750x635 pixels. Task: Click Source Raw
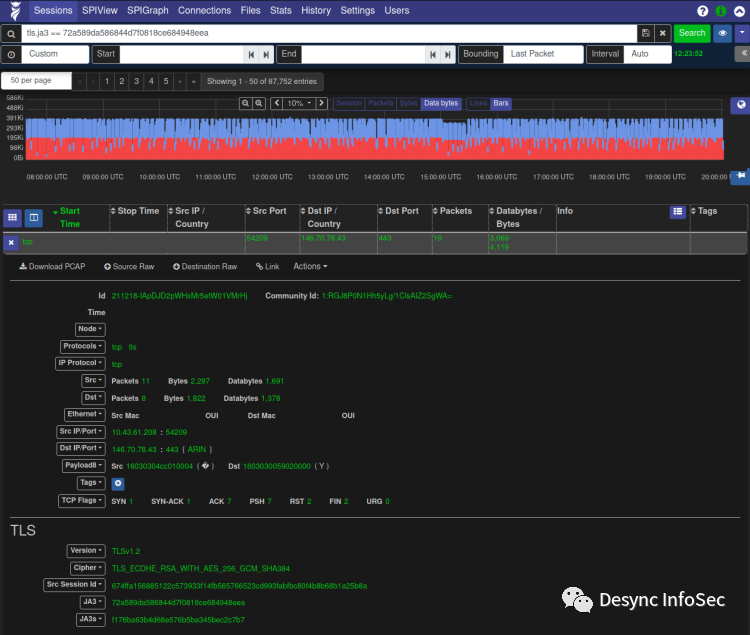(x=129, y=266)
